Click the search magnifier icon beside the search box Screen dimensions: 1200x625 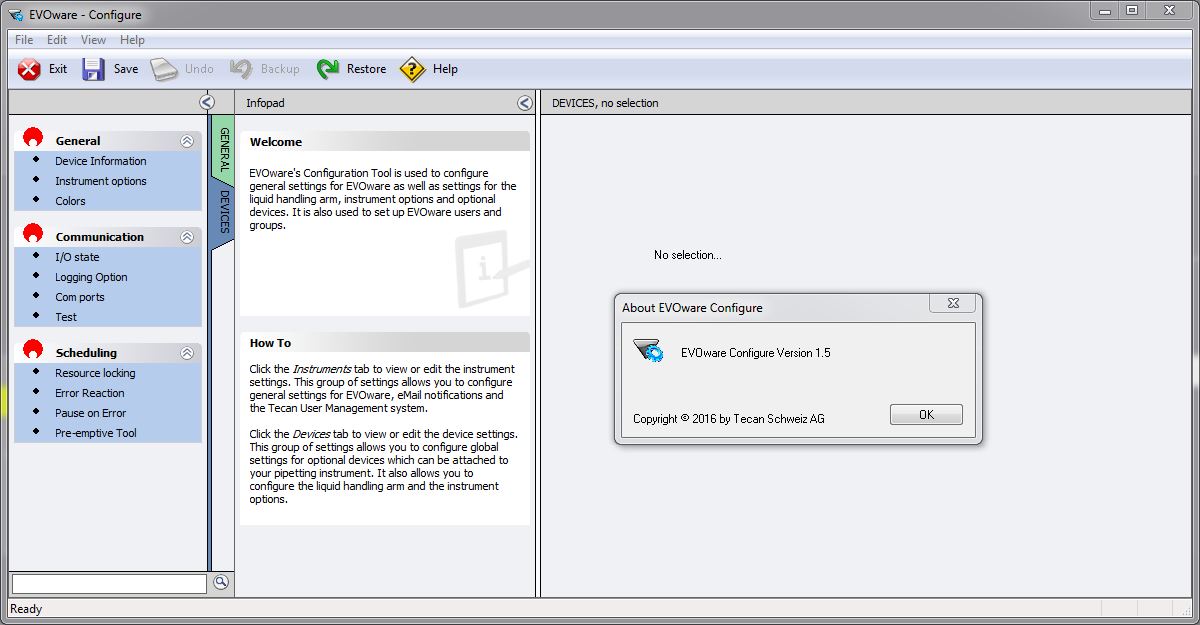tap(221, 582)
